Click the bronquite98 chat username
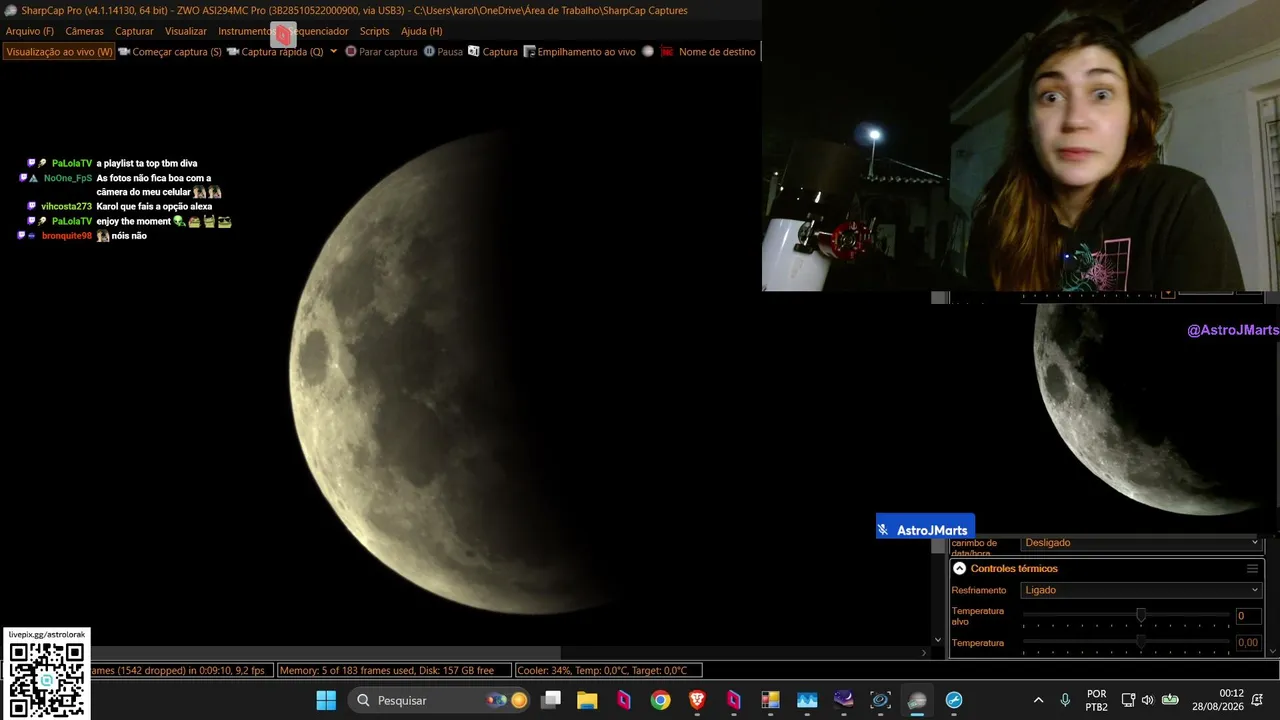Image resolution: width=1280 pixels, height=720 pixels. tap(67, 236)
